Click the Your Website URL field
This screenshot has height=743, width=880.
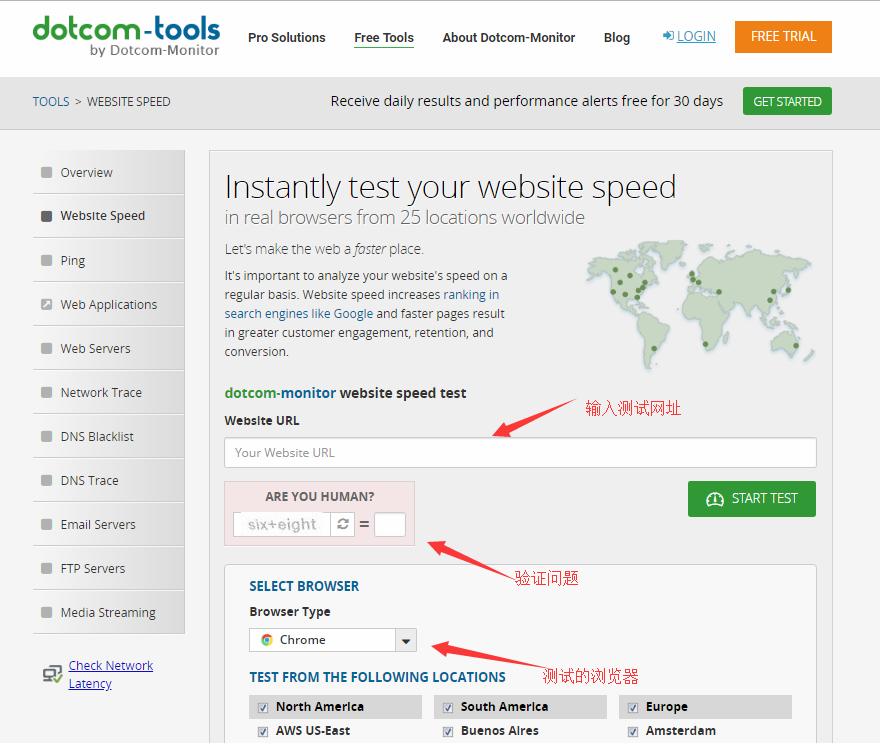(x=520, y=452)
